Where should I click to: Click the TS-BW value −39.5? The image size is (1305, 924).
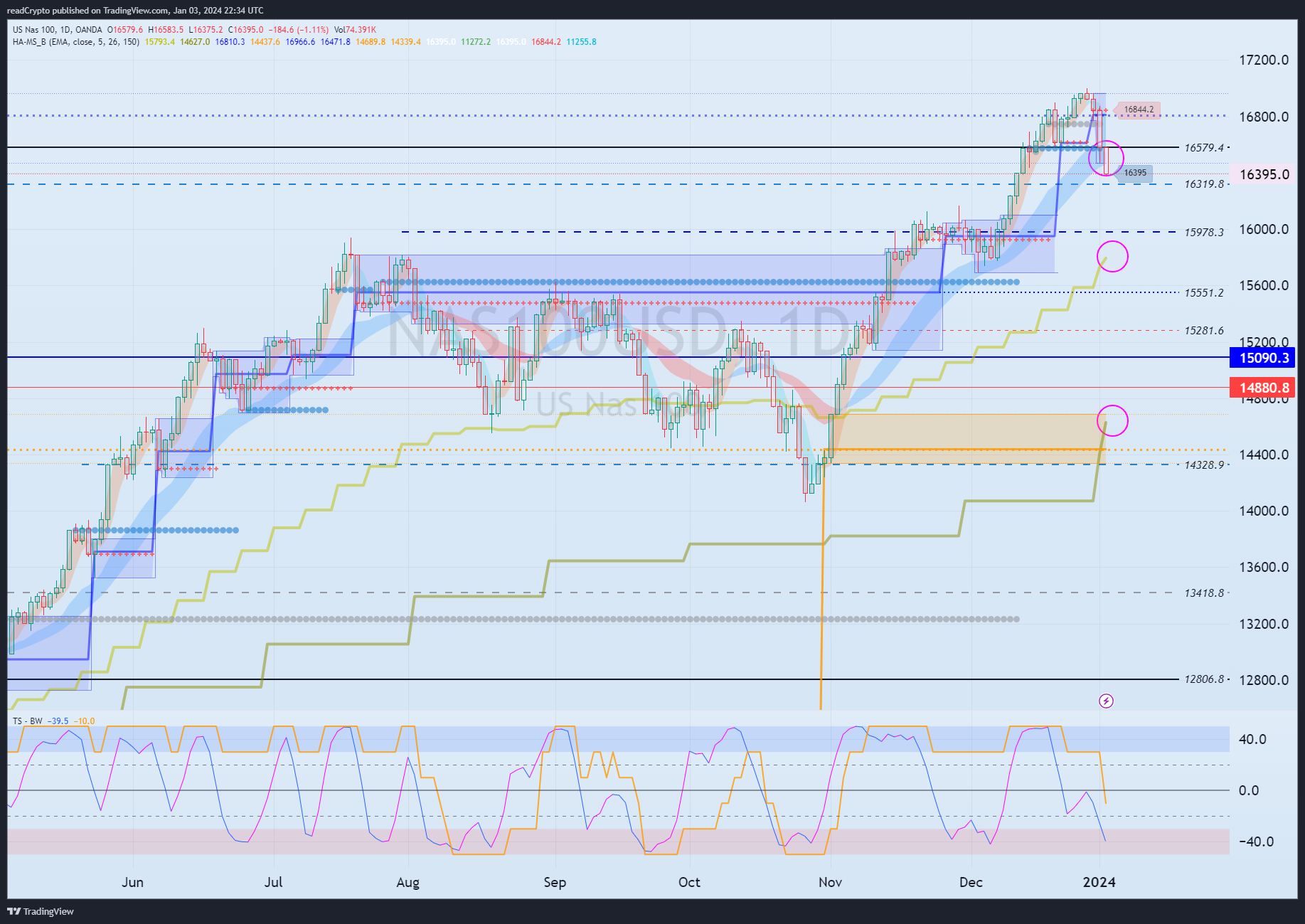click(x=58, y=721)
